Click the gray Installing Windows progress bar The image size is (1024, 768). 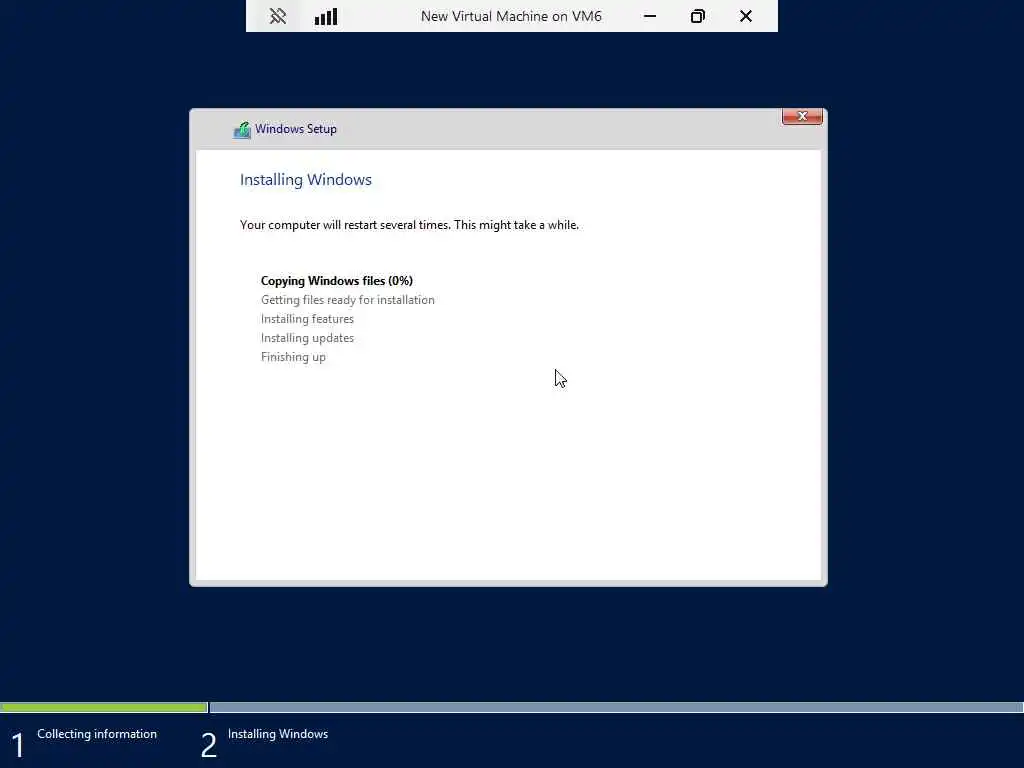coord(616,707)
